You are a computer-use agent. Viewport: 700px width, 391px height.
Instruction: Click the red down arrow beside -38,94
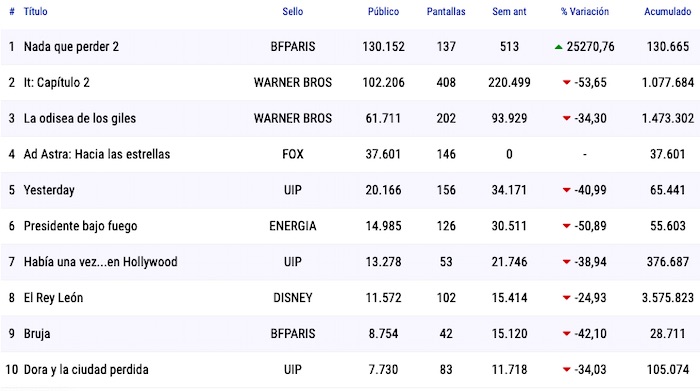click(567, 262)
